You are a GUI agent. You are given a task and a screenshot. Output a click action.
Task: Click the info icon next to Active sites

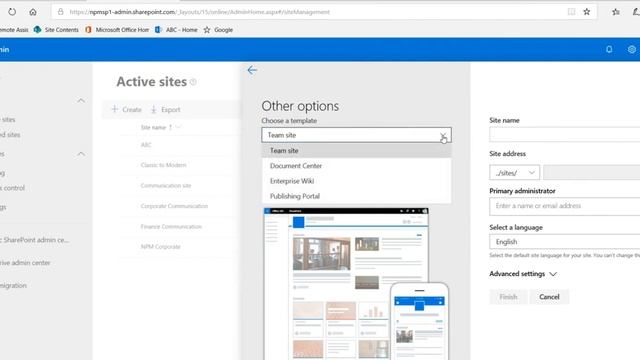[x=193, y=82]
